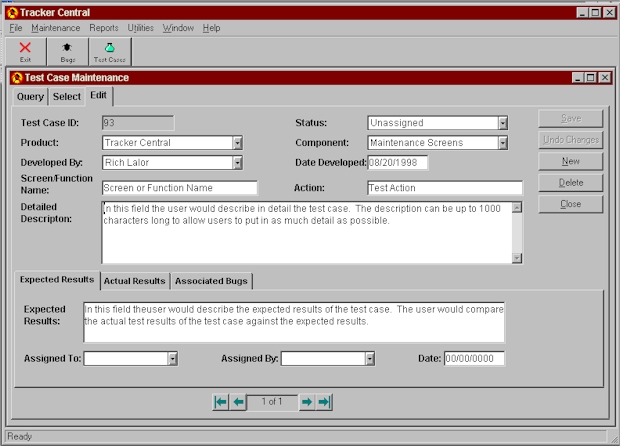Click the Close button

[x=571, y=204]
